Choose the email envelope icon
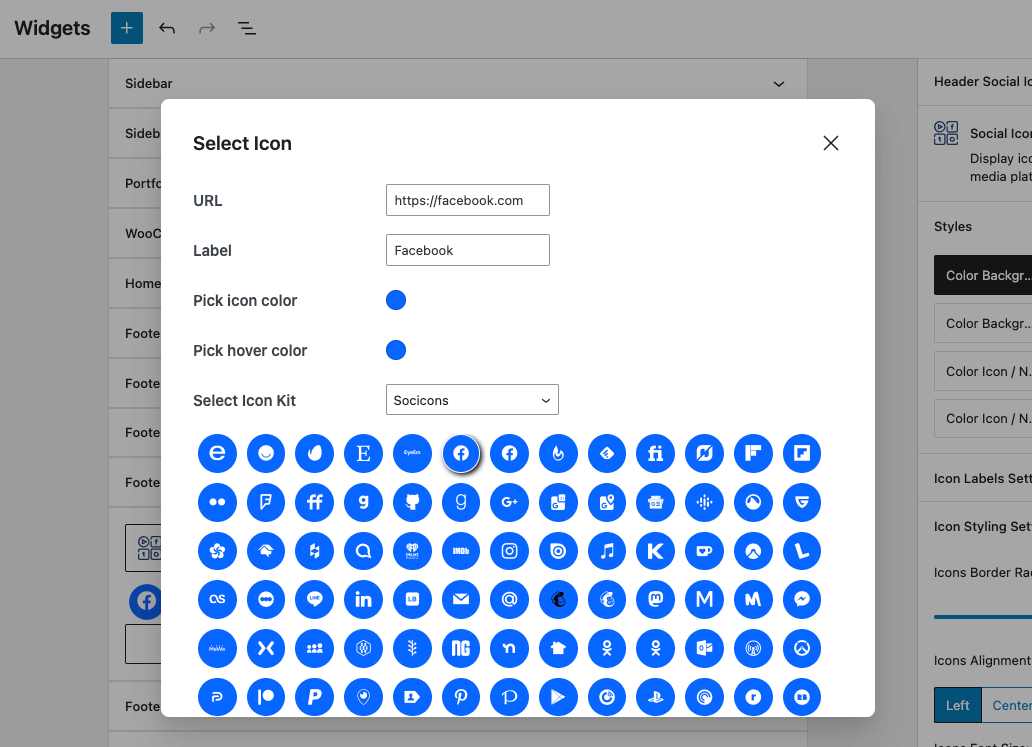 point(461,600)
